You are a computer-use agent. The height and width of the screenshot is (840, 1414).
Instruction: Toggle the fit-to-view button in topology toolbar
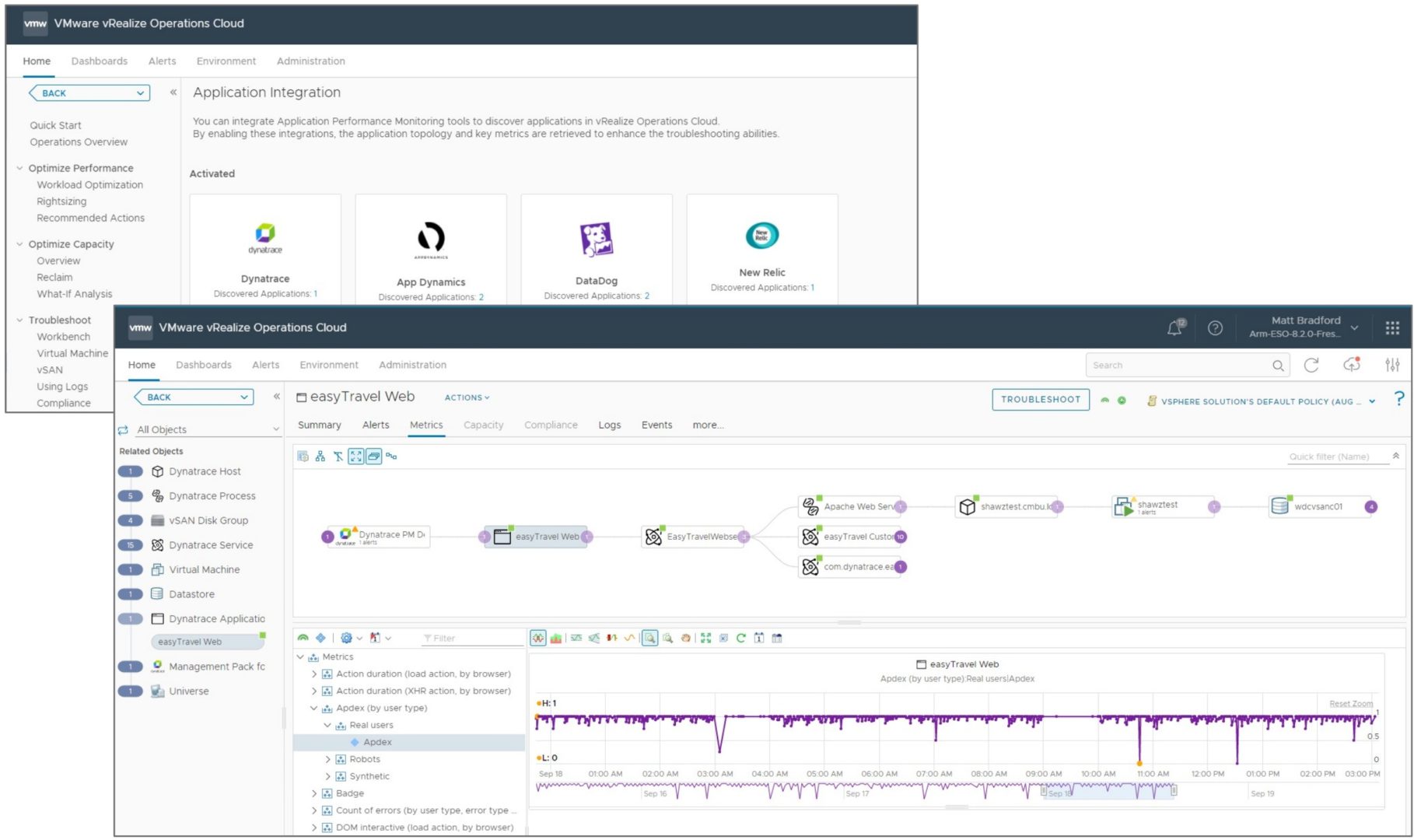coord(355,457)
